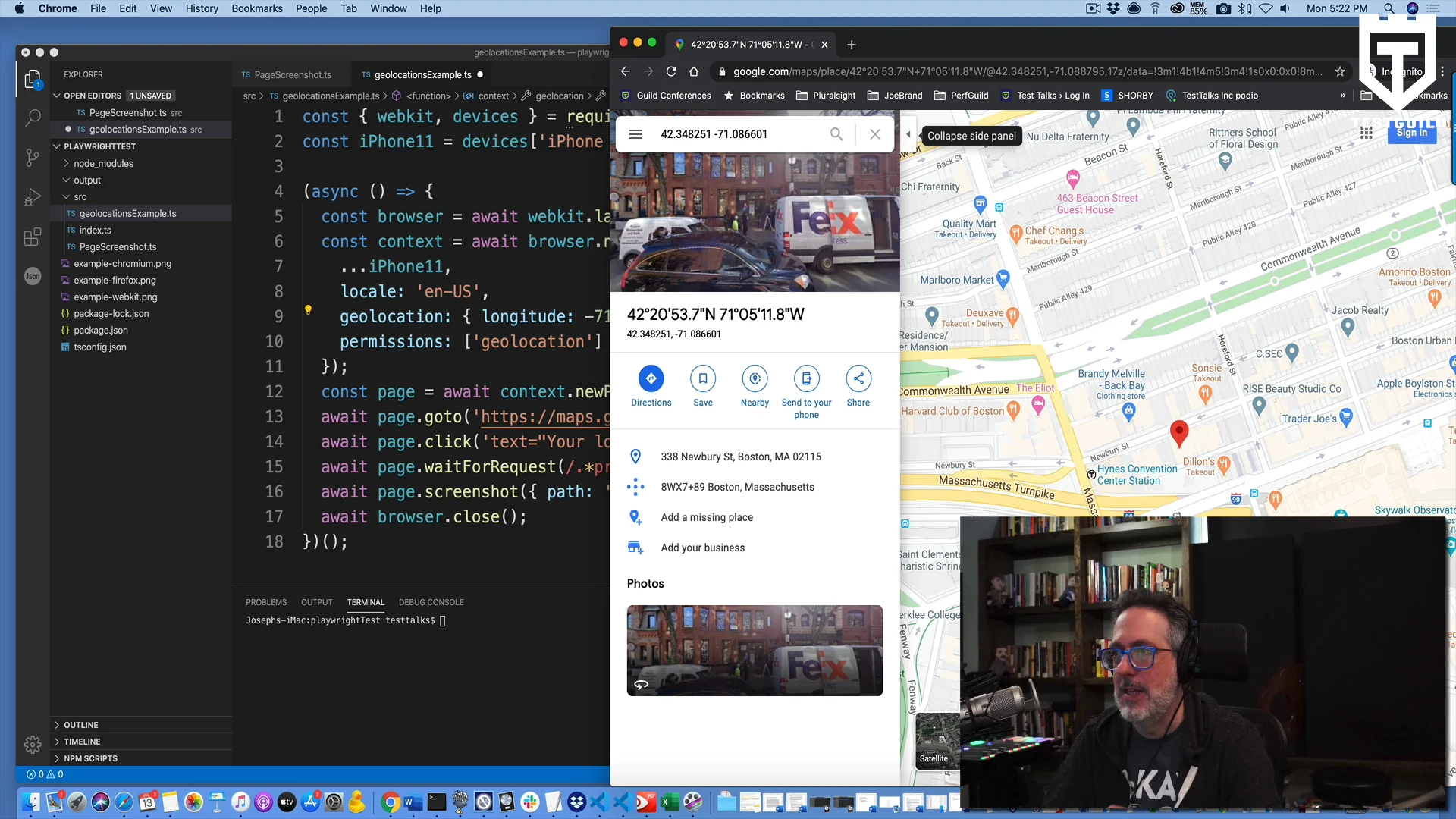Click the Share button in Maps
The image size is (1456, 819).
tap(858, 378)
